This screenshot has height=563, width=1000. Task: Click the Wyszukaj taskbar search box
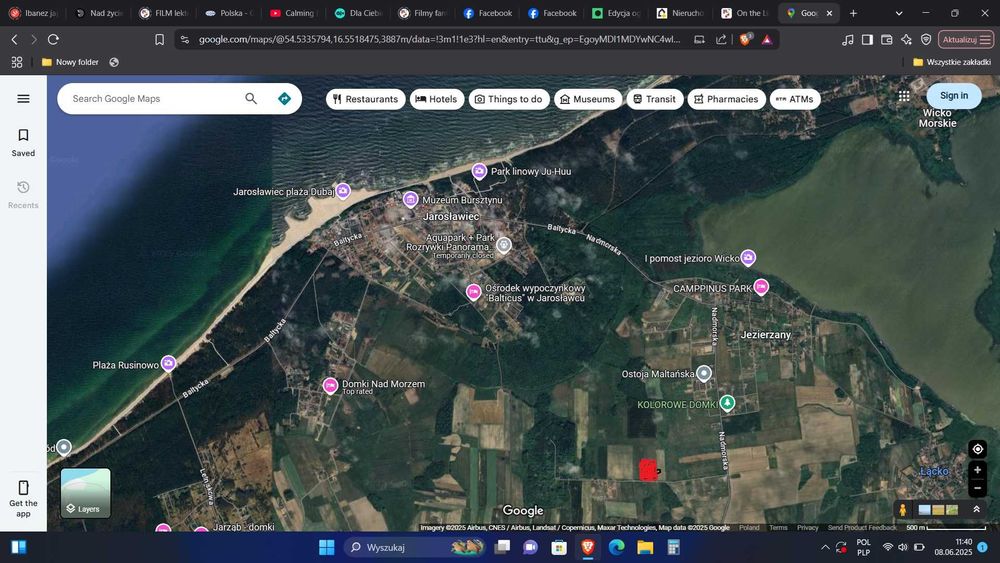[415, 547]
